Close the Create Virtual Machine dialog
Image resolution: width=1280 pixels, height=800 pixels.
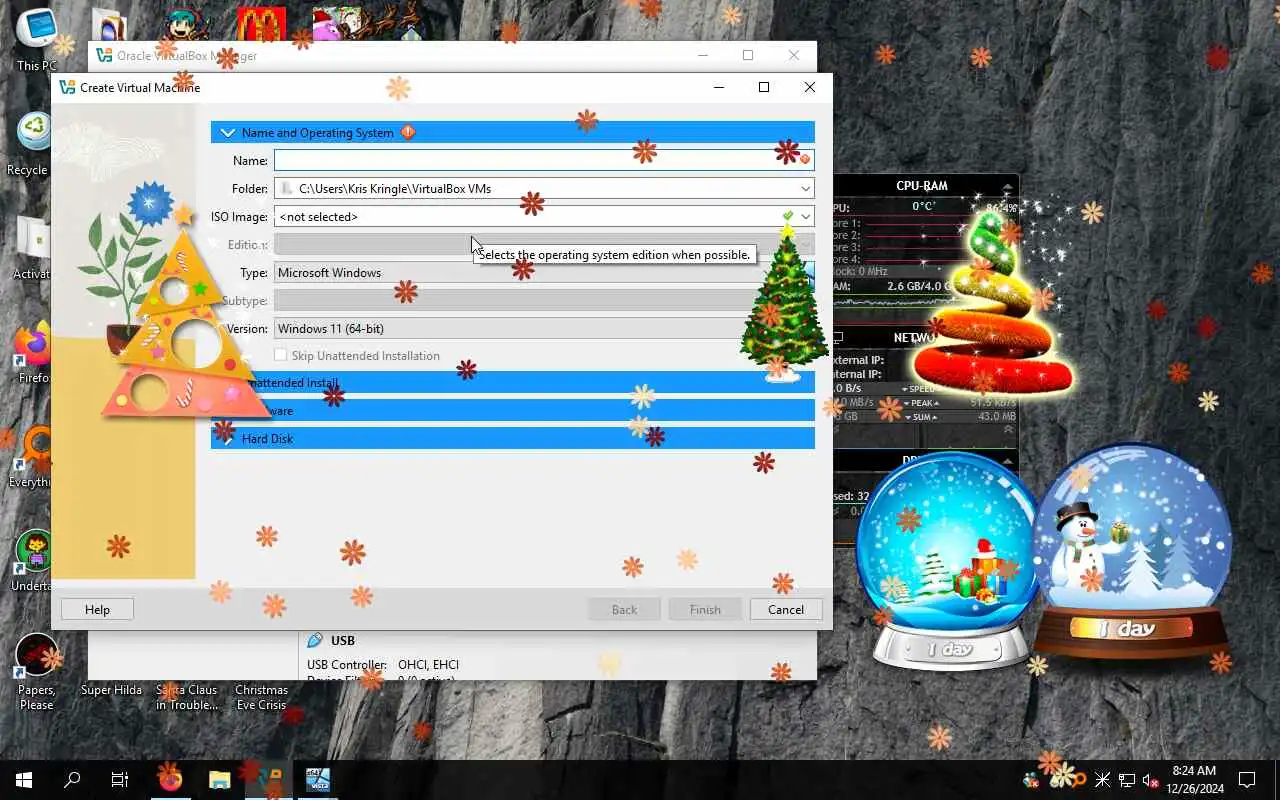pos(810,87)
